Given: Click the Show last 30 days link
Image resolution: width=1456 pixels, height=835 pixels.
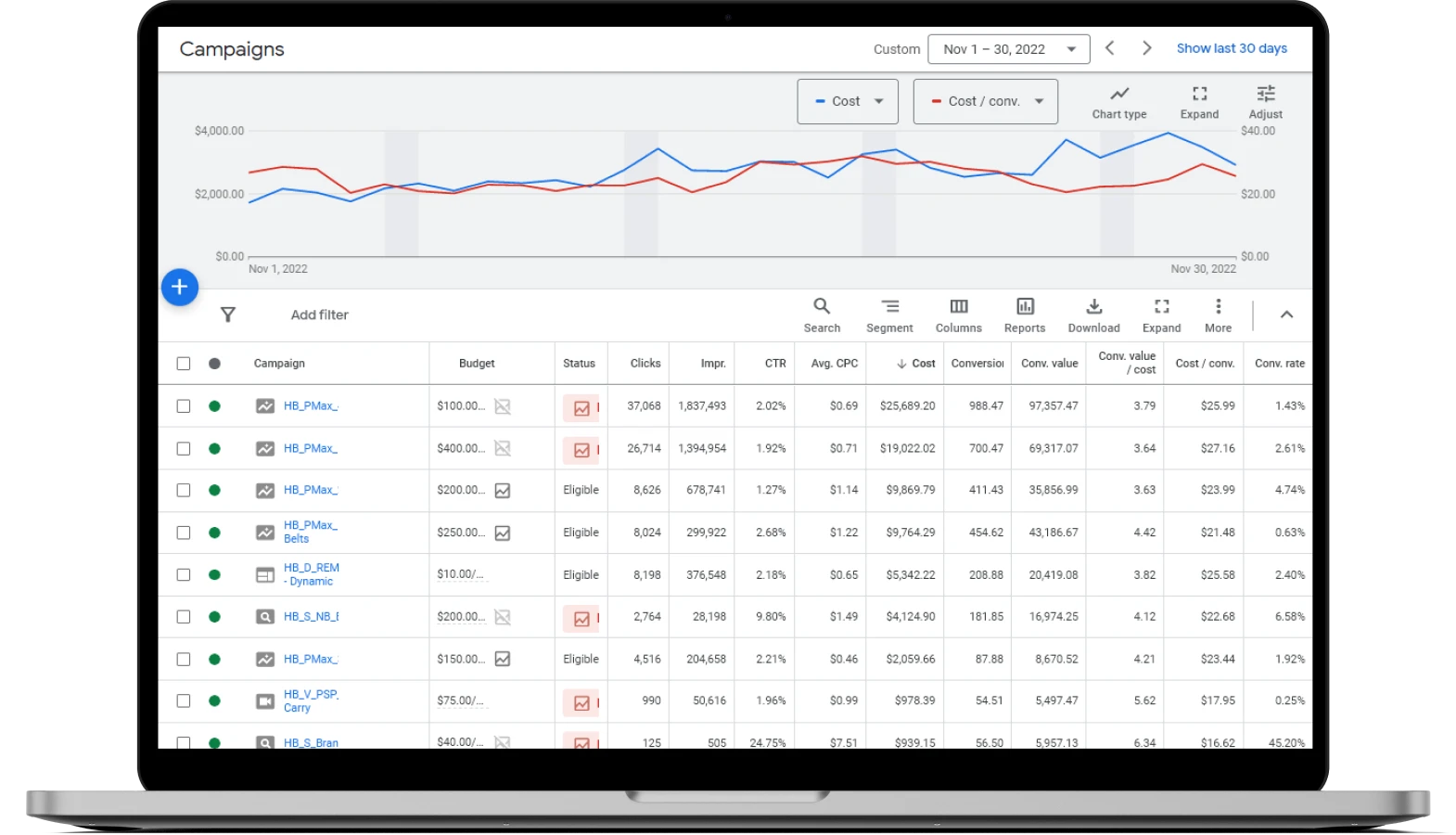Looking at the screenshot, I should (1232, 48).
